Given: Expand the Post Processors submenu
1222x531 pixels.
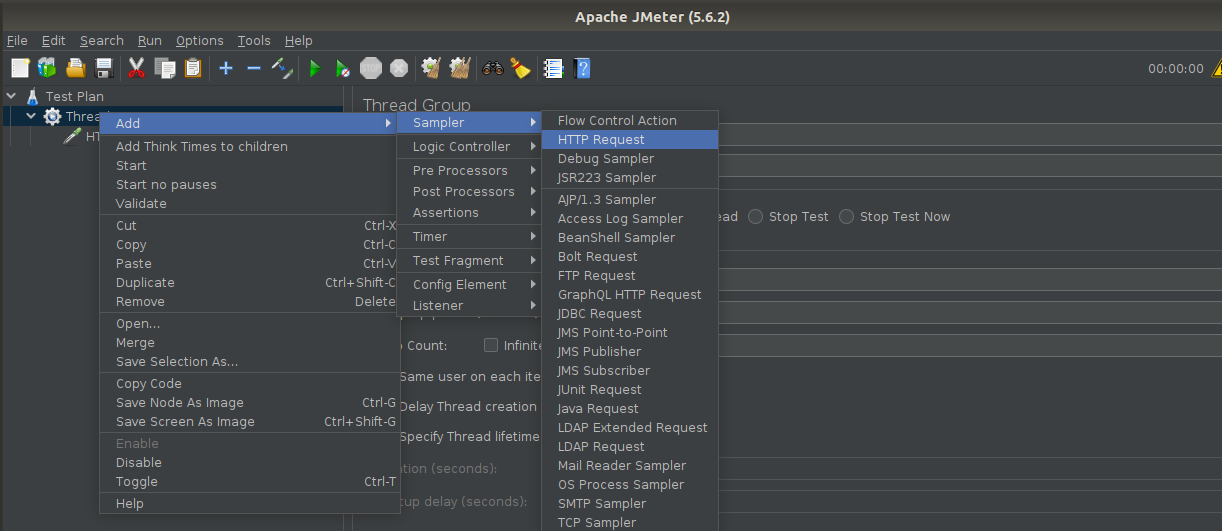Looking at the screenshot, I should point(468,191).
